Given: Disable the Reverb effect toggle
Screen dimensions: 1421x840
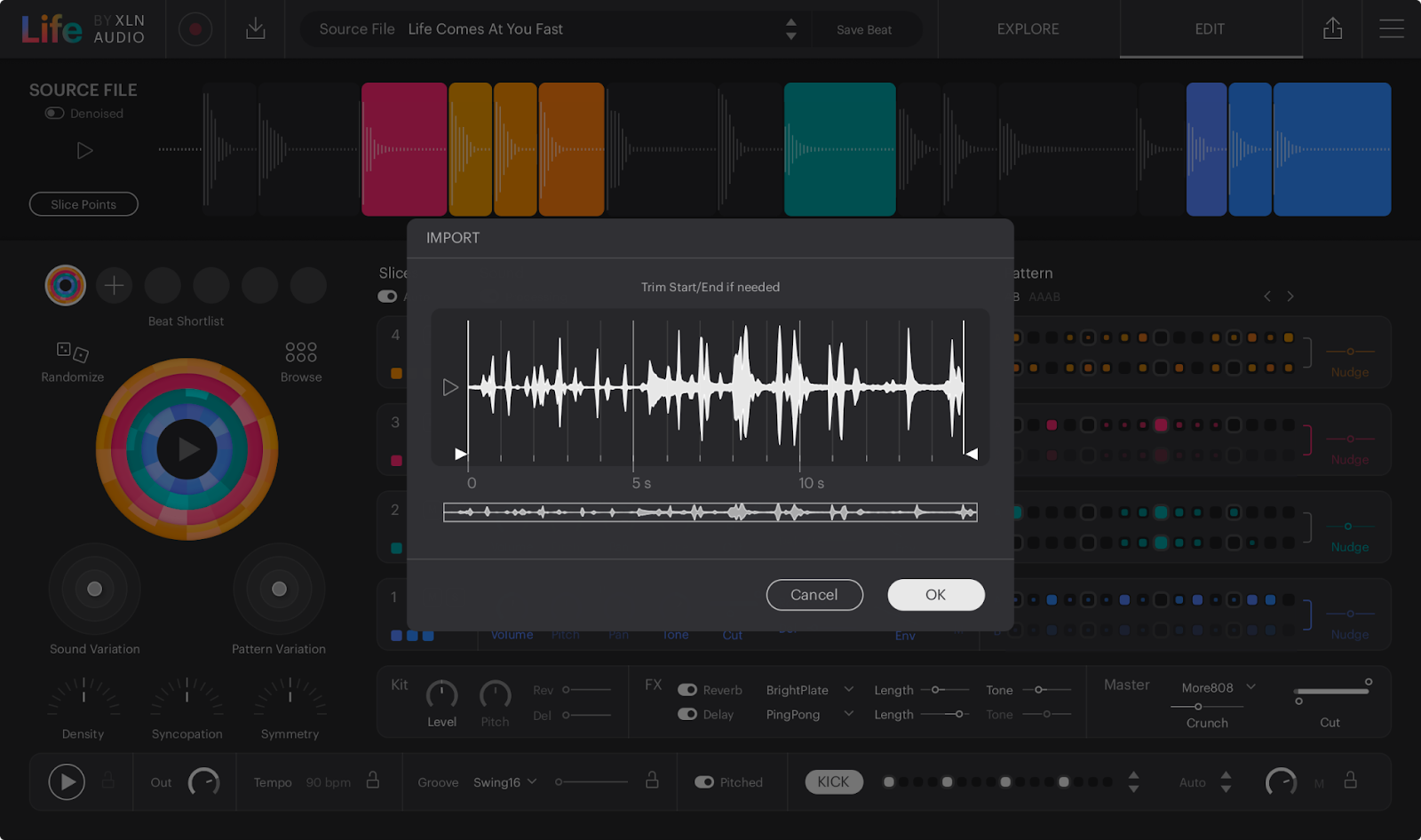Looking at the screenshot, I should pyautogui.click(x=687, y=690).
